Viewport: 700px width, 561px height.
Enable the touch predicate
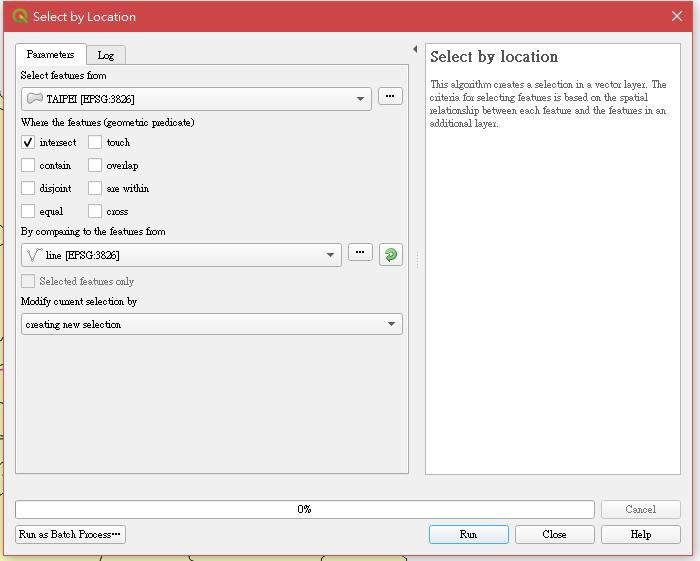pyautogui.click(x=95, y=142)
